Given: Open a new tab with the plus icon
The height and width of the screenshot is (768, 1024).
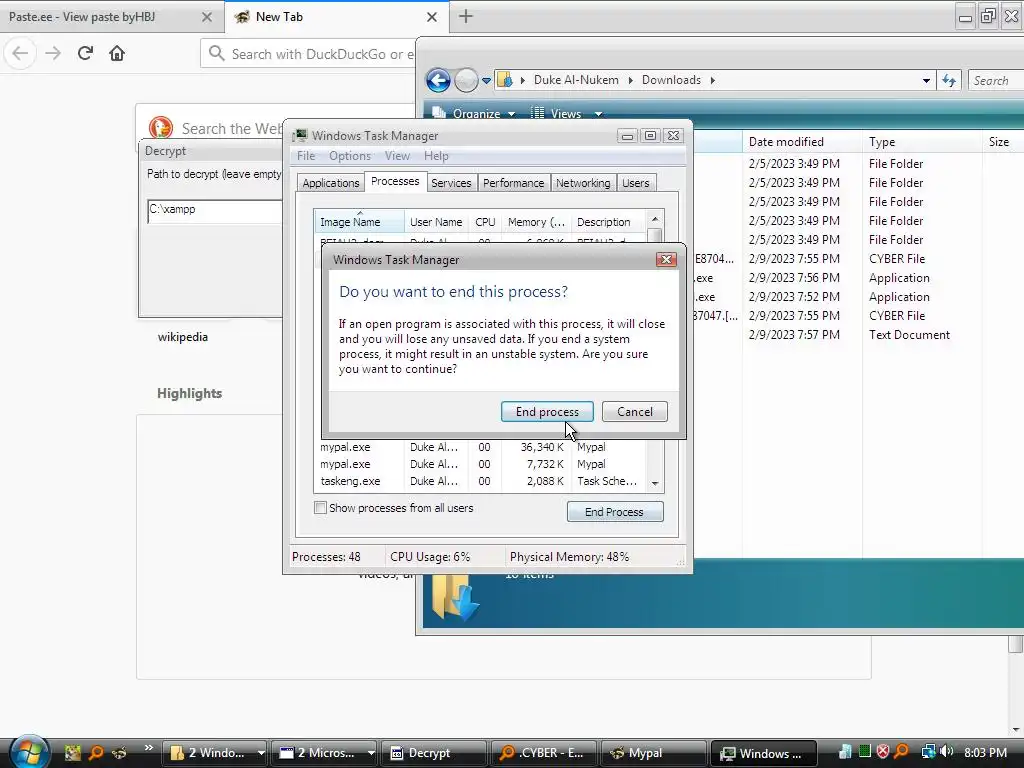Looking at the screenshot, I should pos(466,16).
